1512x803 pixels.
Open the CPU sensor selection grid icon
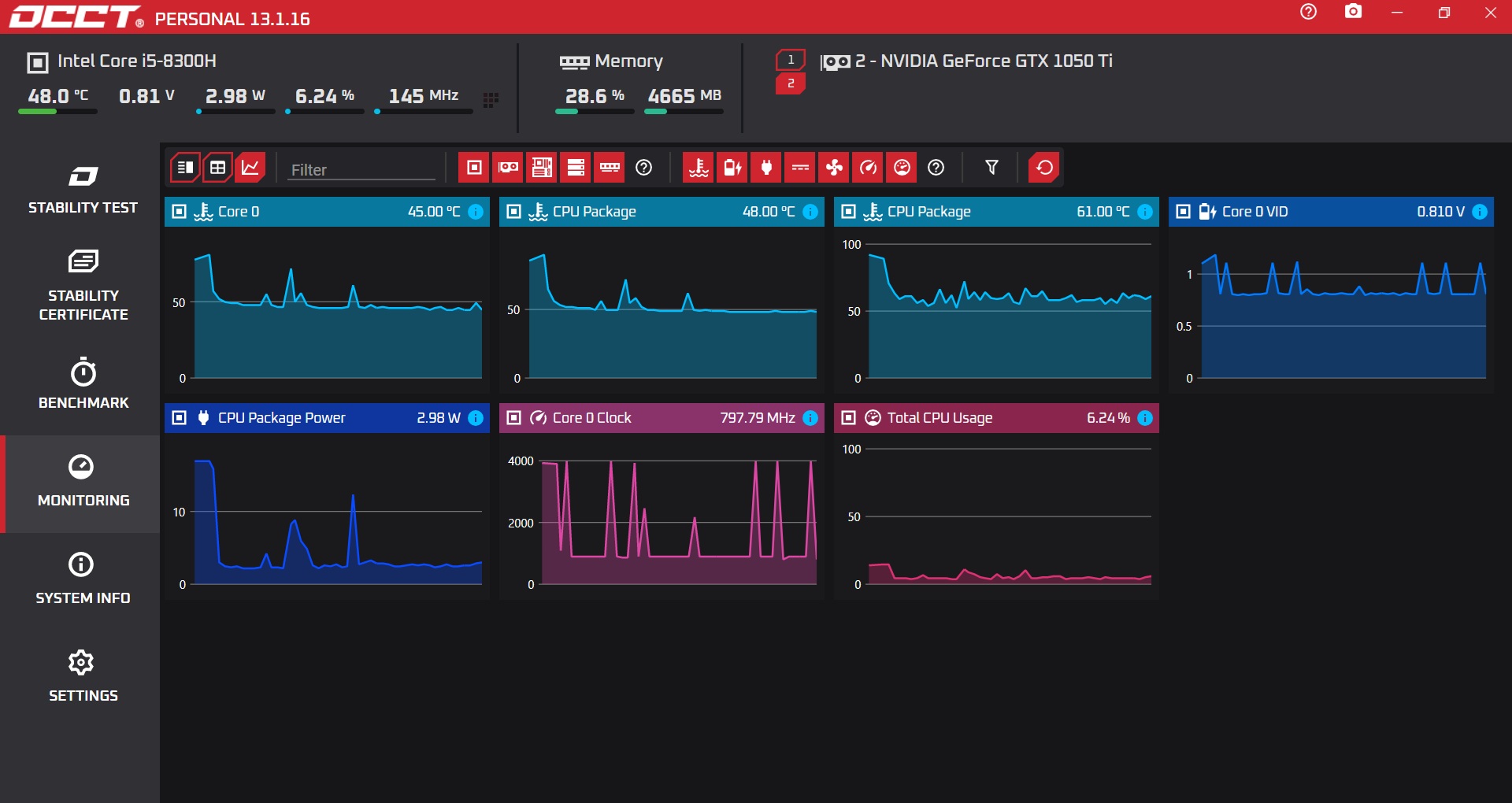tap(491, 100)
